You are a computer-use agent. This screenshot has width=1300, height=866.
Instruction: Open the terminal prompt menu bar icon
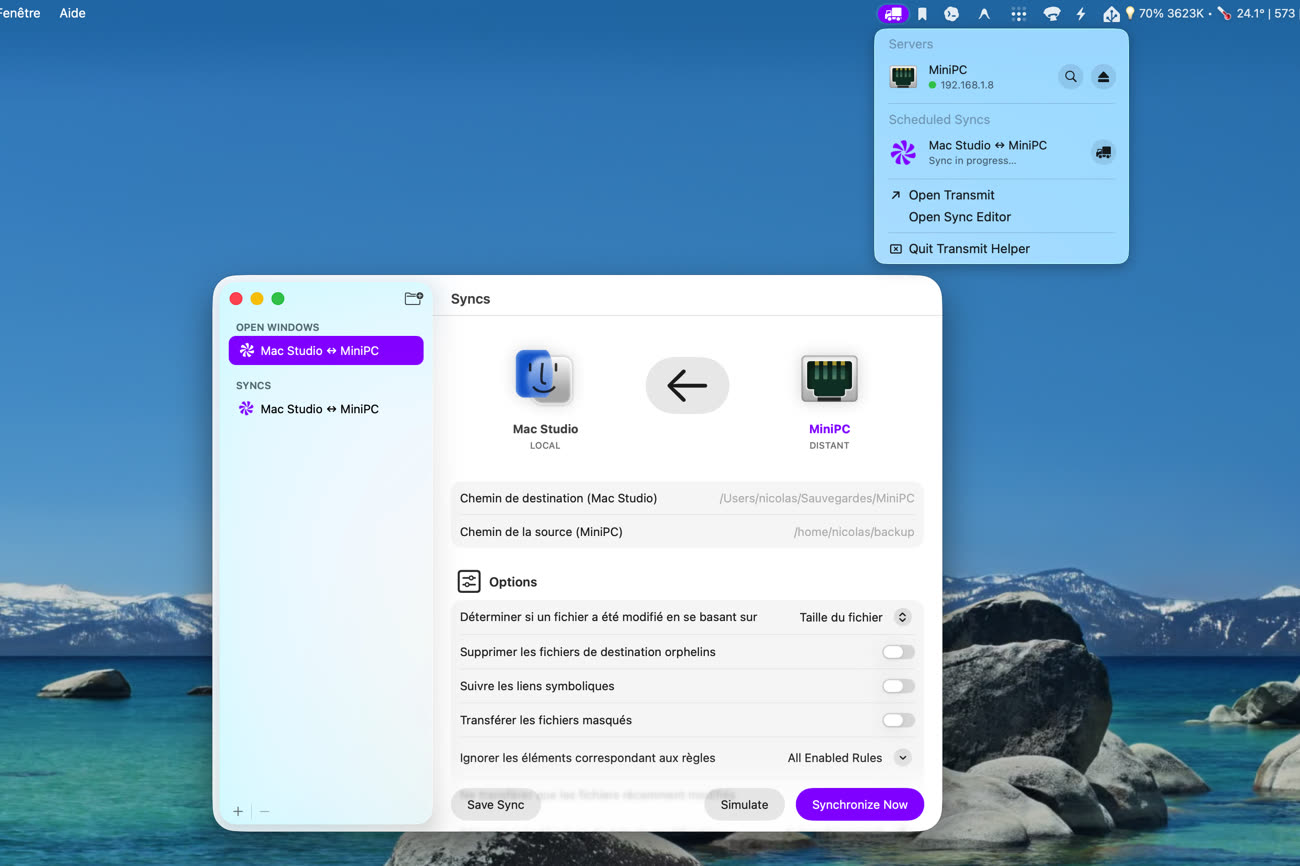tap(952, 14)
